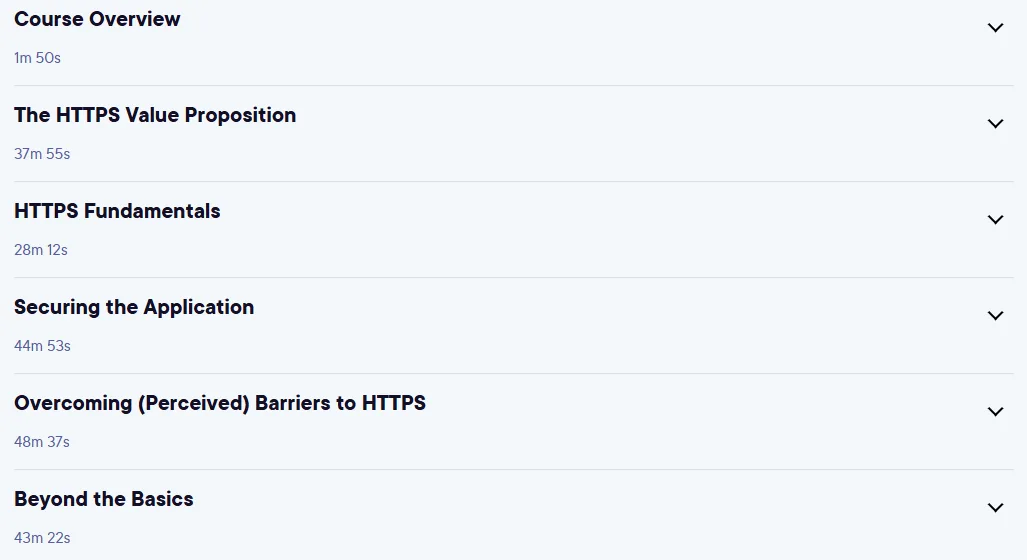Click the 28m 12s duration label
Viewport: 1027px width, 560px height.
41,250
